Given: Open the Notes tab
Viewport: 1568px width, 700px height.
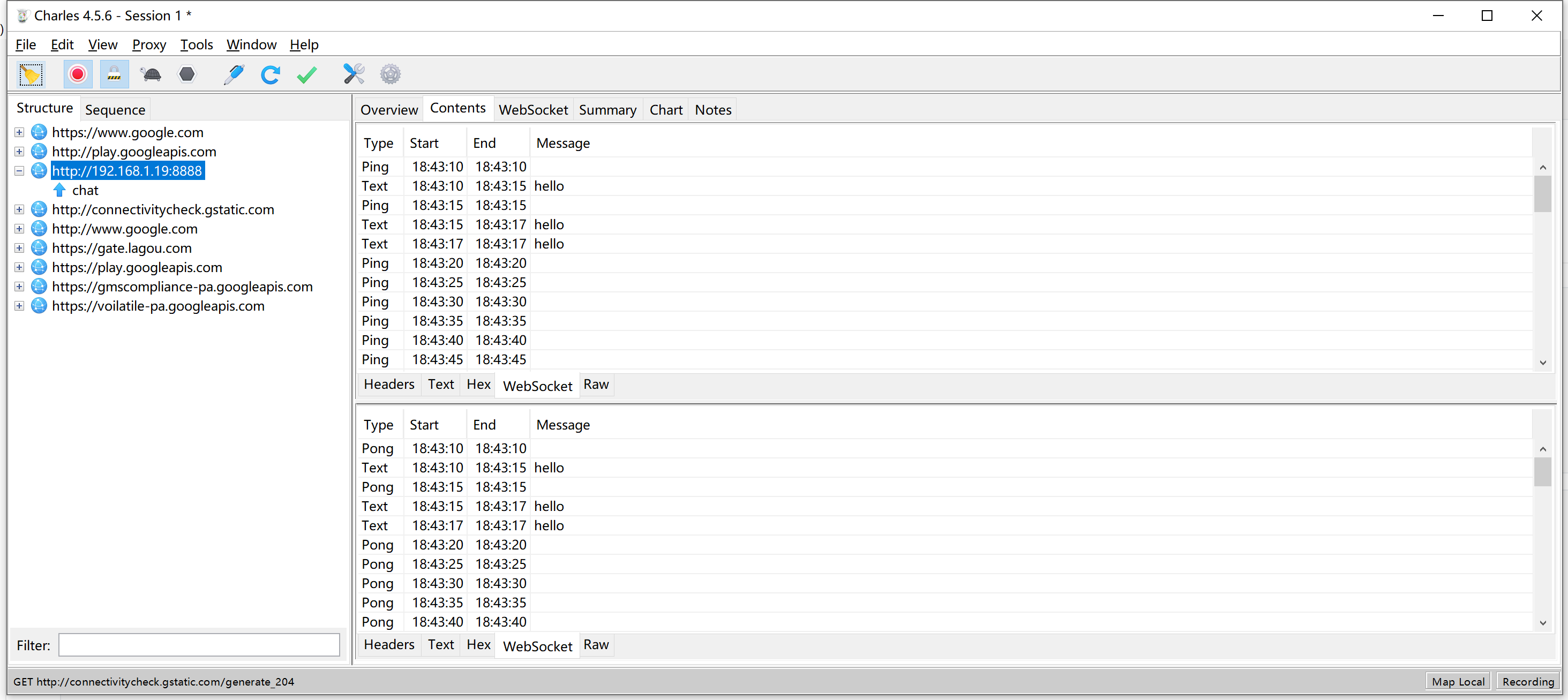Looking at the screenshot, I should pyautogui.click(x=713, y=110).
